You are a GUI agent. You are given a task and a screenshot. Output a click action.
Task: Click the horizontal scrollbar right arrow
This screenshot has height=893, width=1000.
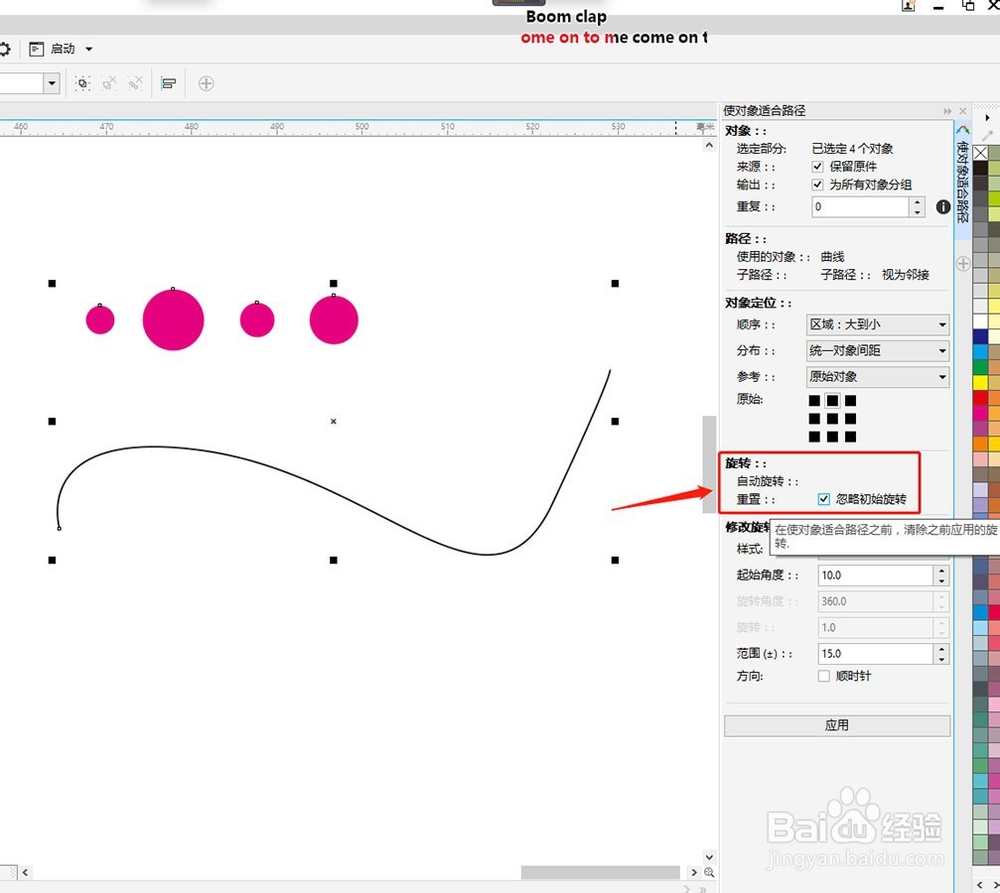[694, 872]
